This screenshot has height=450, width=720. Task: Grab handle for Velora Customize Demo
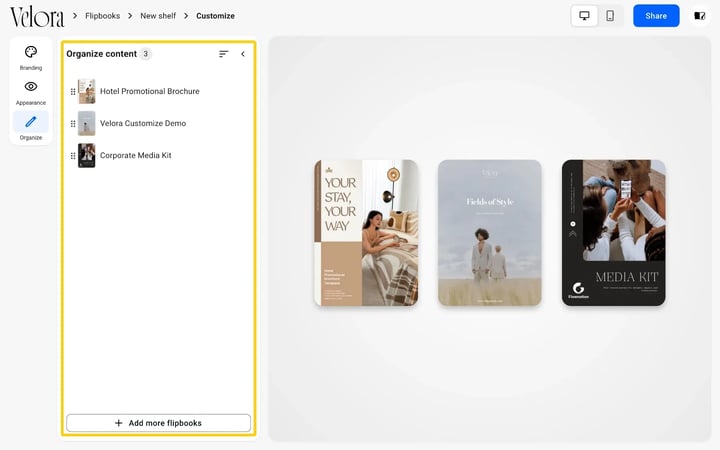tap(73, 124)
